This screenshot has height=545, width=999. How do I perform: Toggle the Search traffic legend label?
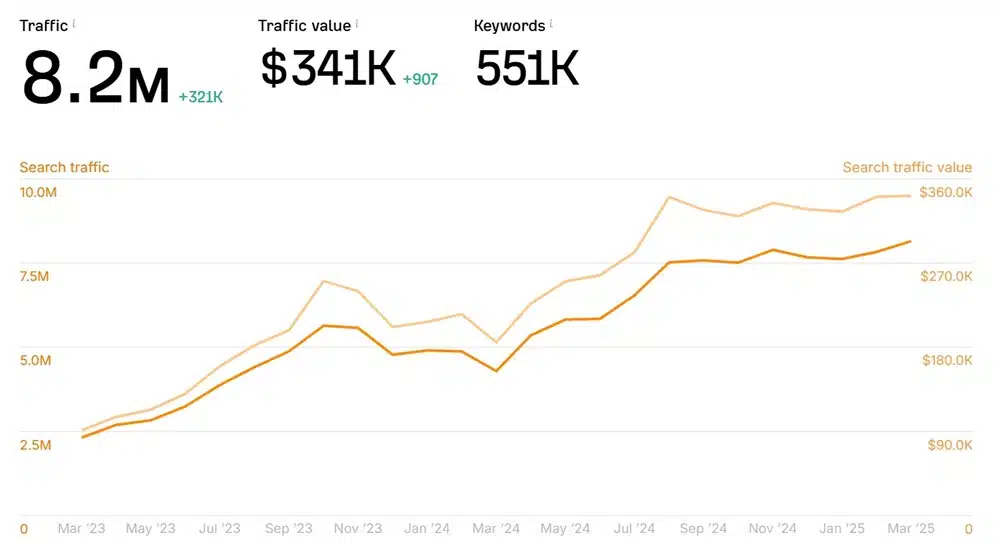click(64, 167)
